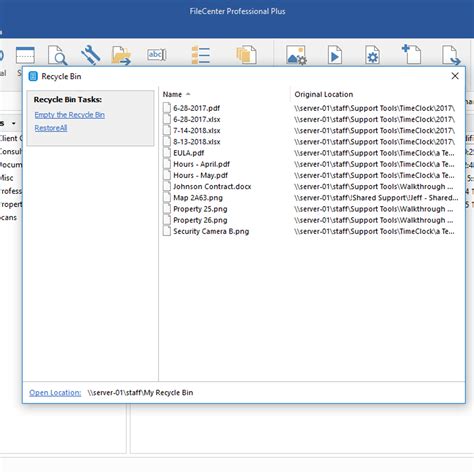Select file 8-13-2018.xlsx
474x474 pixels.
pyautogui.click(x=197, y=142)
